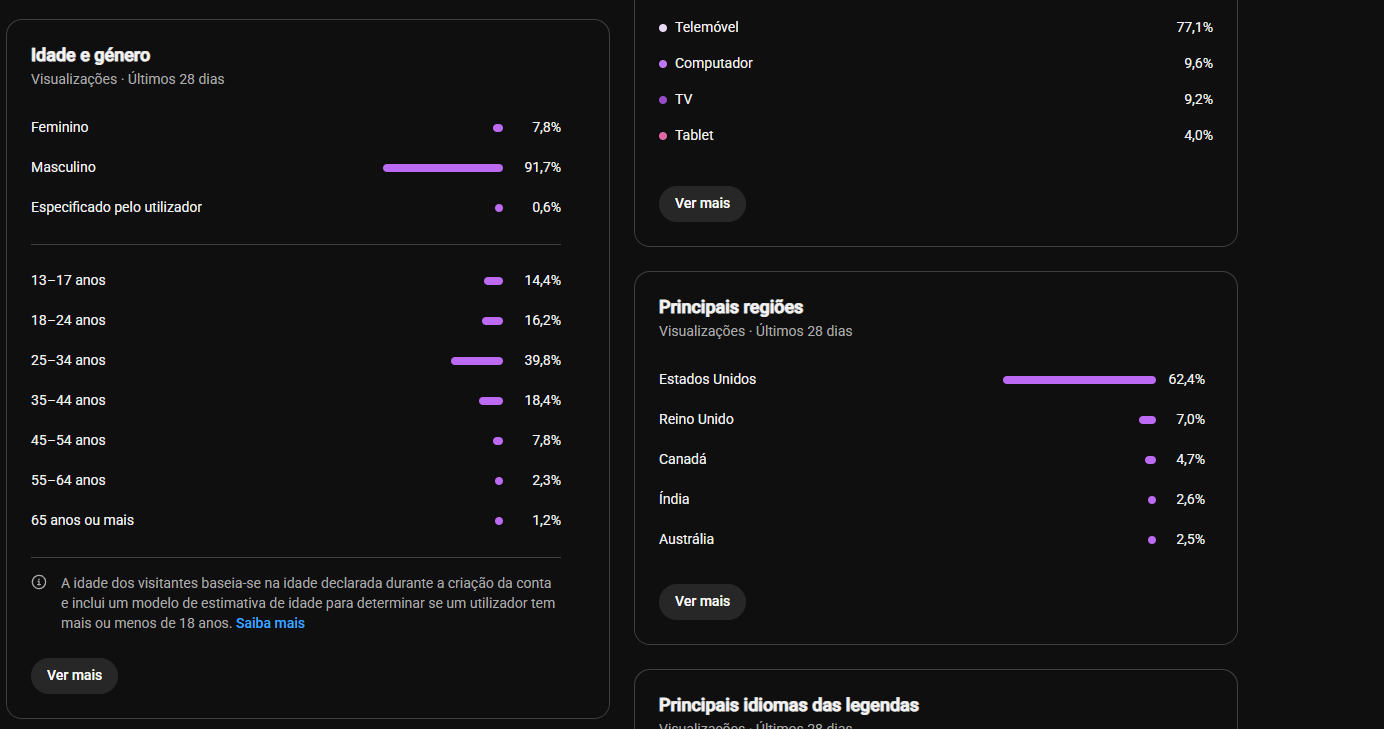Viewport: 1384px width, 729px height.
Task: Click the Computador legend dot
Action: pos(663,64)
